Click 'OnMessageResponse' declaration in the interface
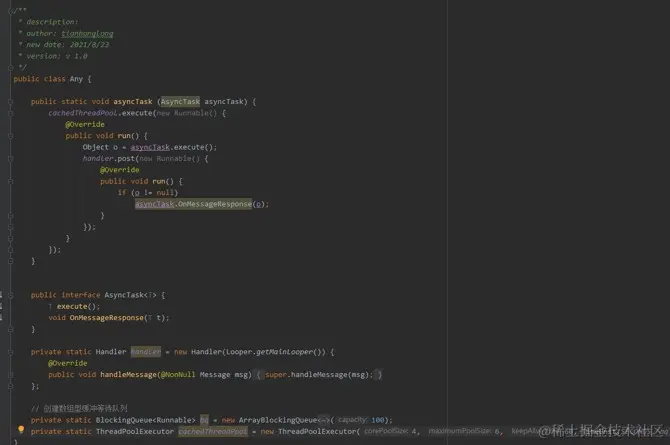The width and height of the screenshot is (670, 445). coord(106,318)
